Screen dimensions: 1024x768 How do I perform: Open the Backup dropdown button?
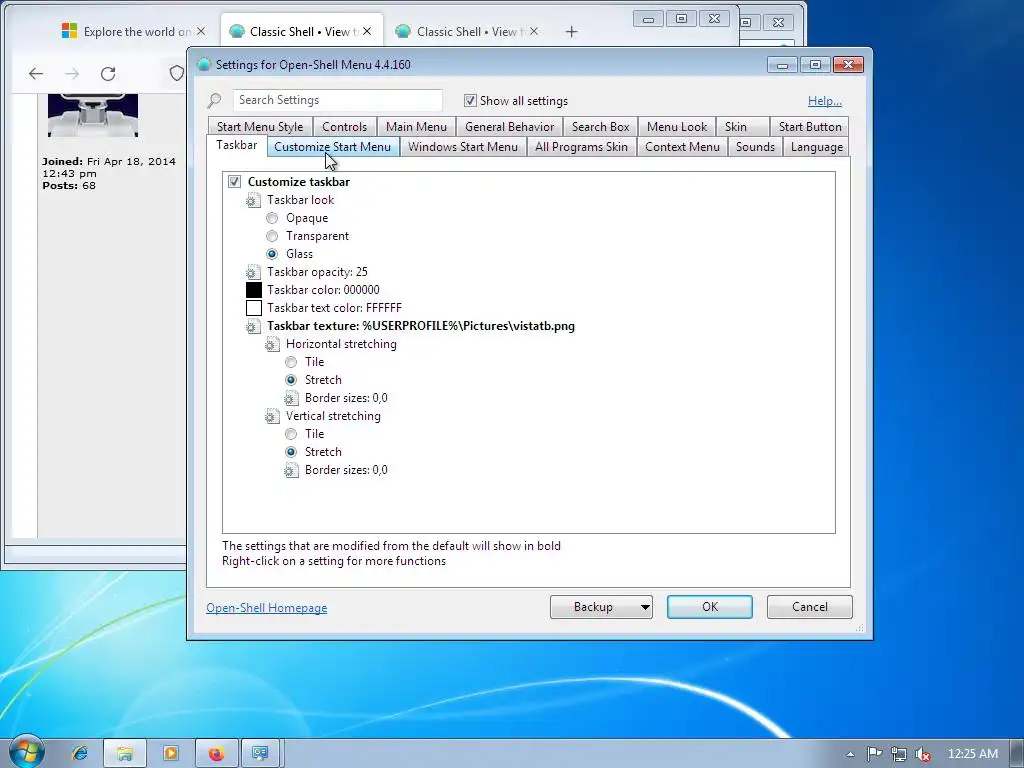601,607
